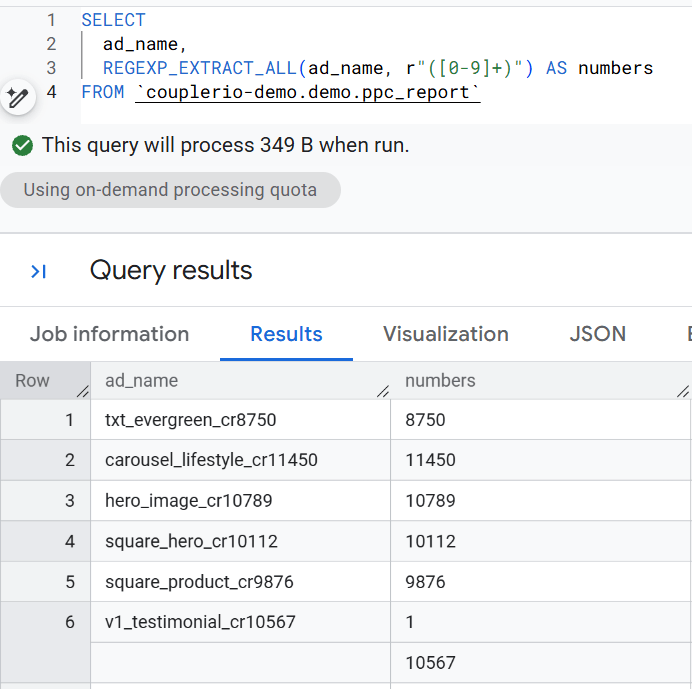Collapse the Query results panel arrow
Screen dimensions: 692x689
click(x=38, y=271)
